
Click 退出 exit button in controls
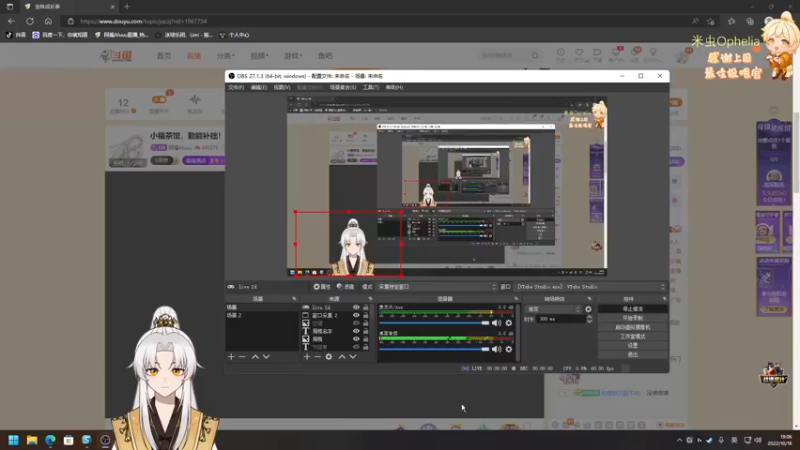click(633, 355)
